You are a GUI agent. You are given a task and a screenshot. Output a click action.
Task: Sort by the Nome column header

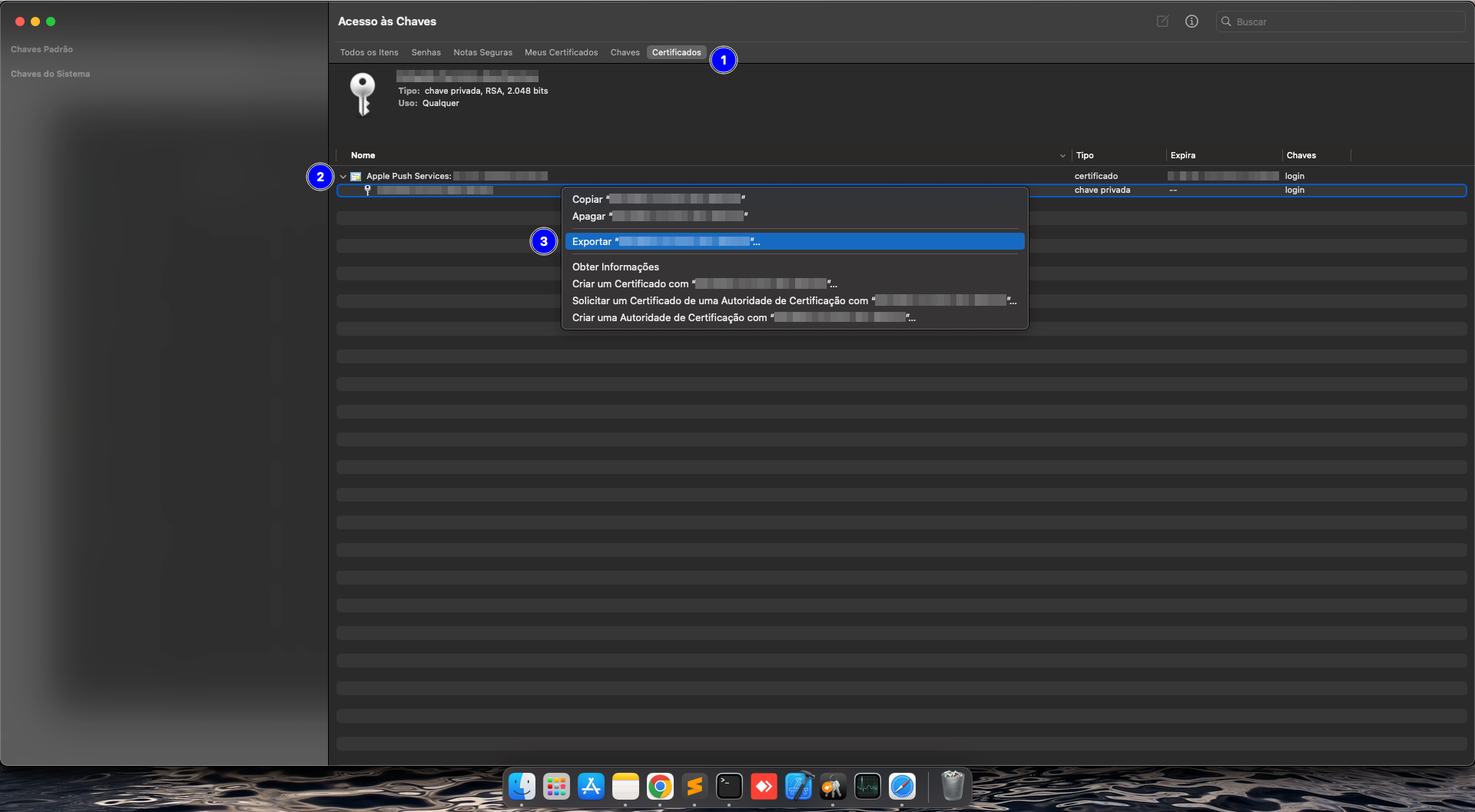tap(363, 155)
